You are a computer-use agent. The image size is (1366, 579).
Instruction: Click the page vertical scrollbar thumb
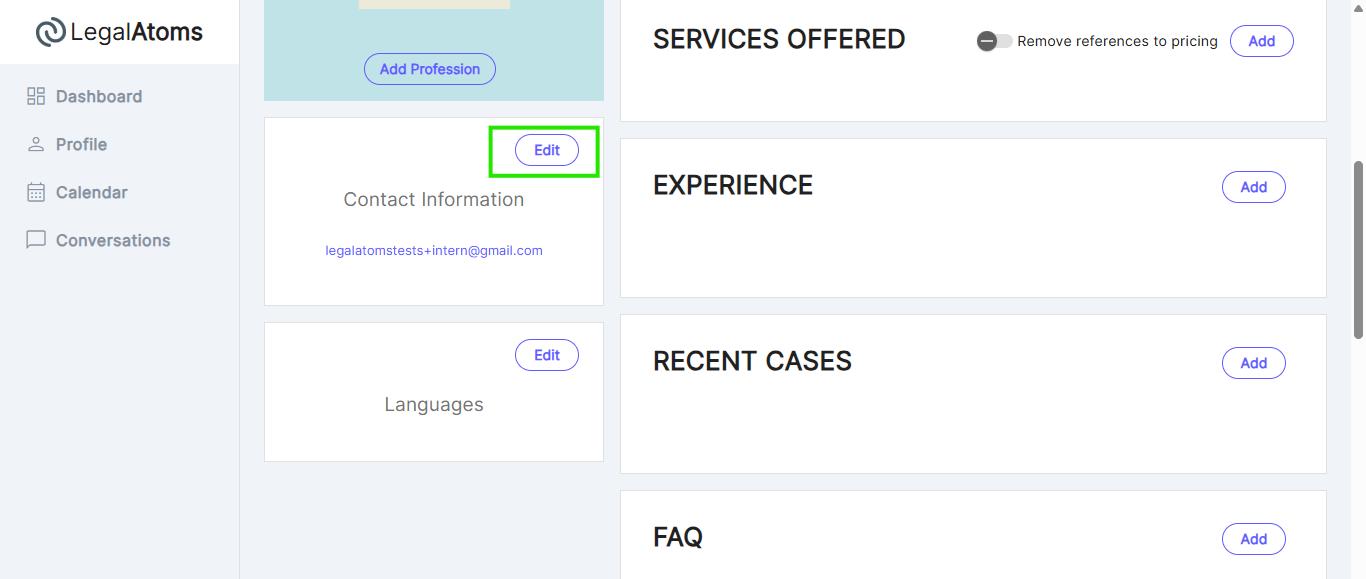[x=1358, y=250]
